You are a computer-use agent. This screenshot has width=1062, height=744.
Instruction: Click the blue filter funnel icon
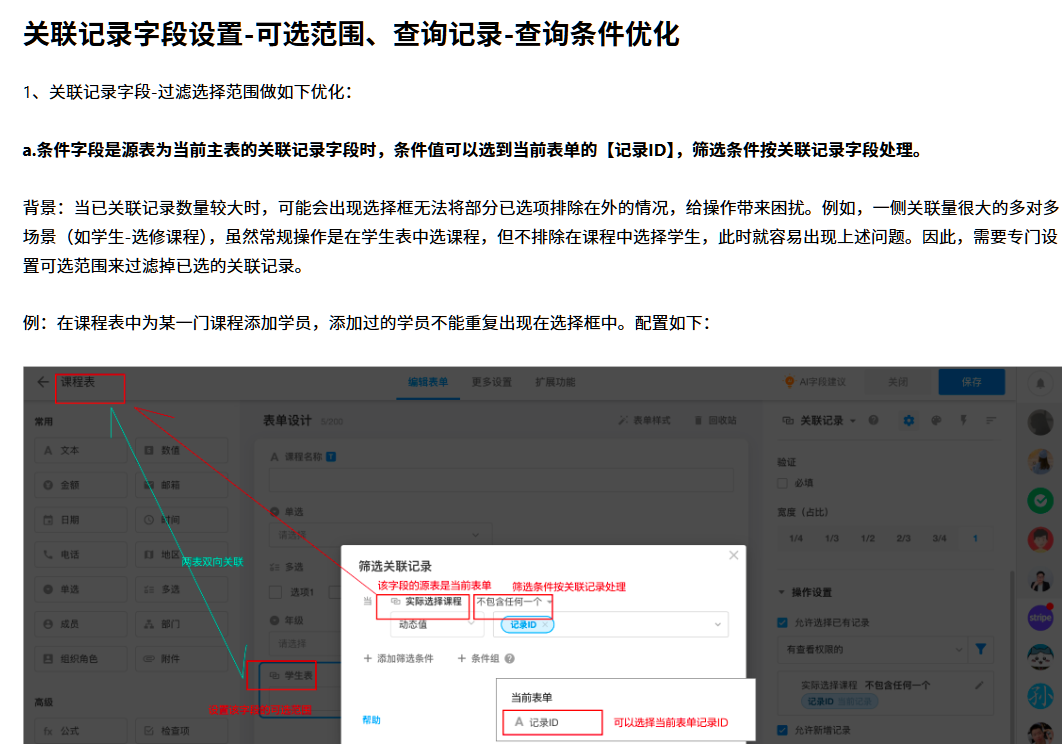tap(981, 649)
